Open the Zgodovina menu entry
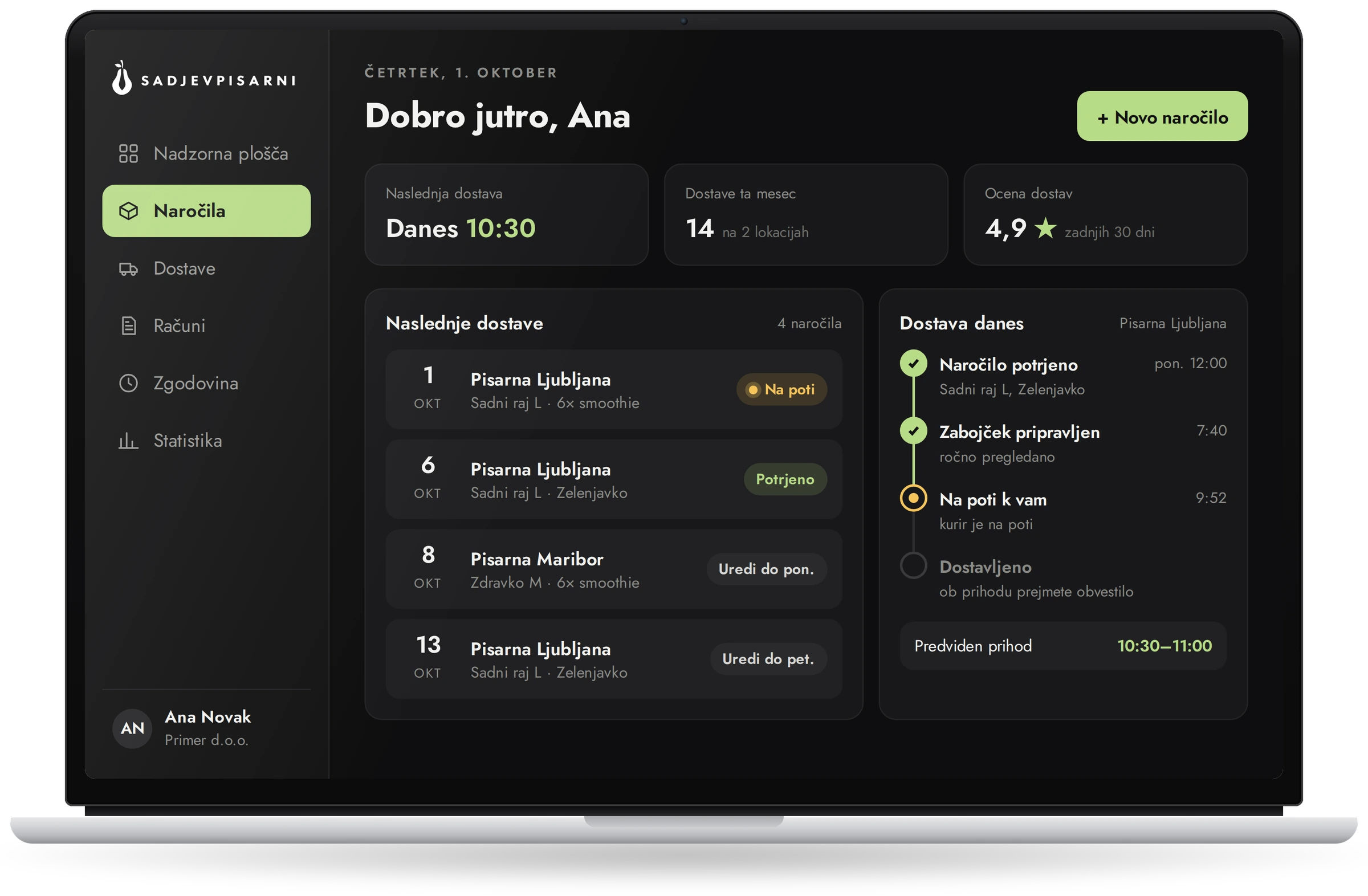This screenshot has height=896, width=1368. point(206,384)
